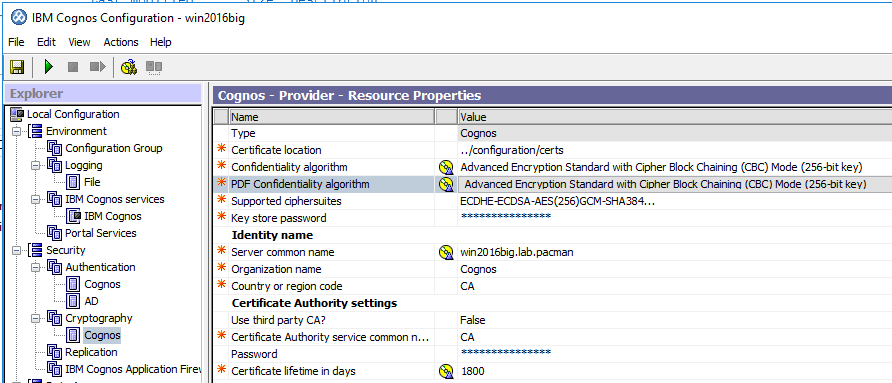
Task: Open the Edit menu
Action: [46, 42]
